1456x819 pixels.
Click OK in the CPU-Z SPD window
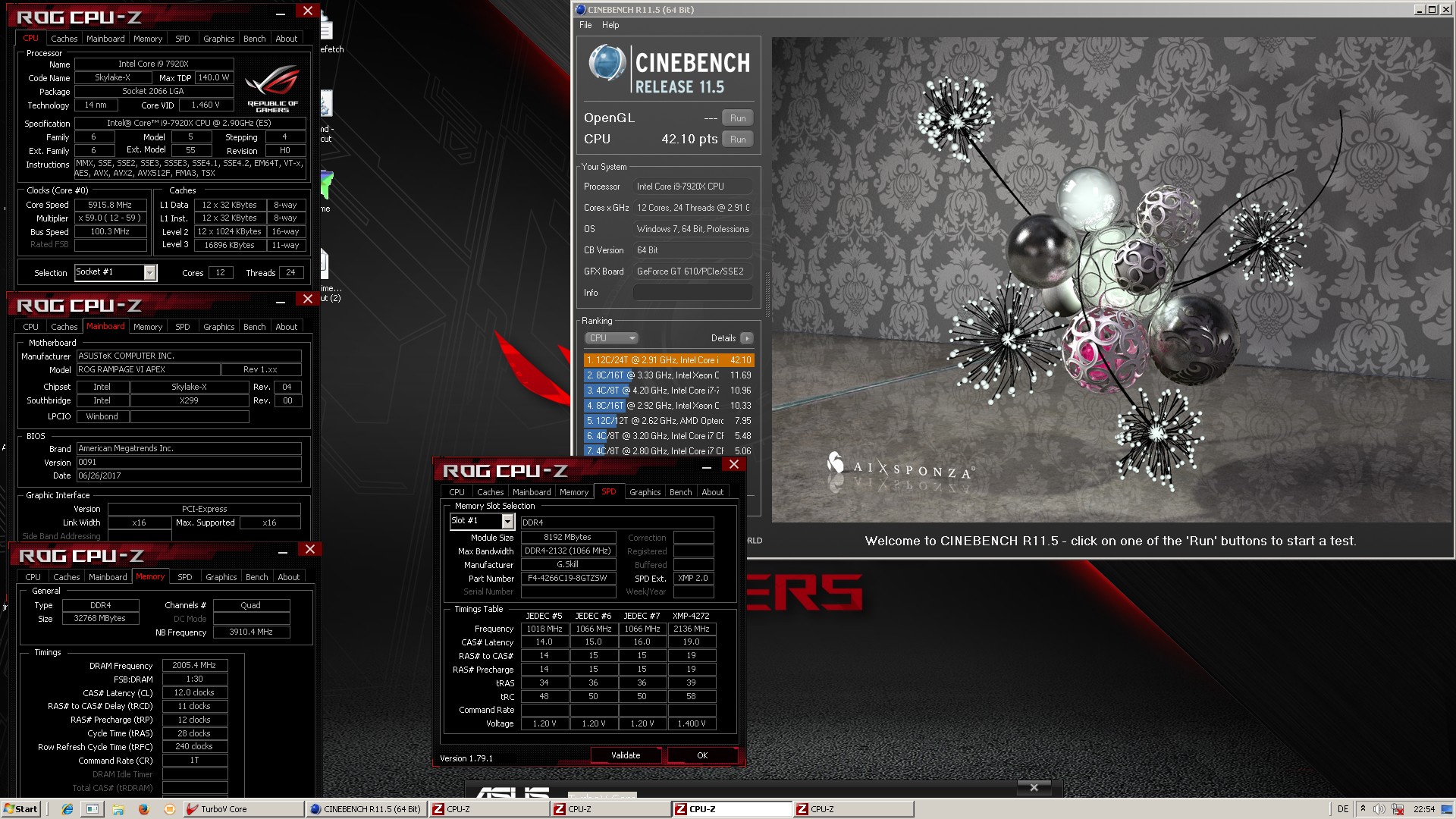[702, 755]
